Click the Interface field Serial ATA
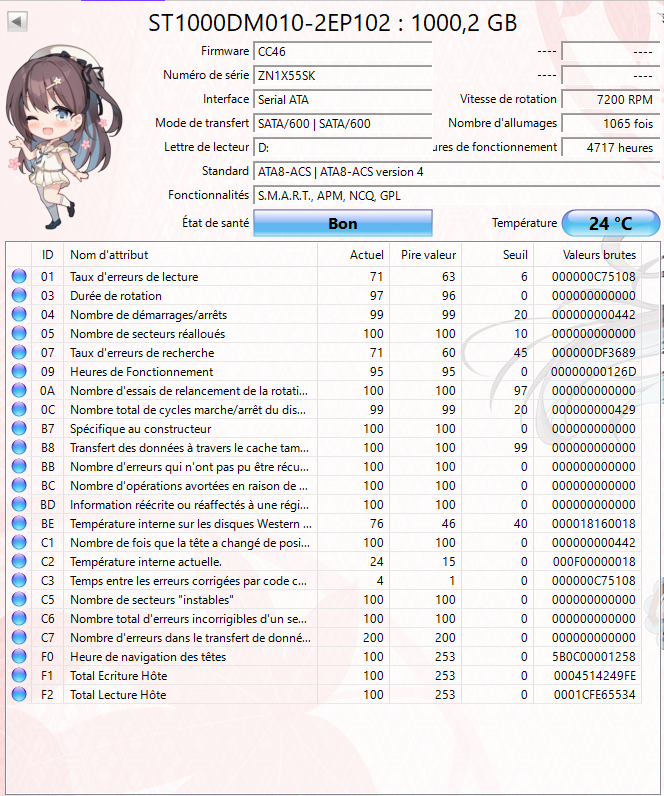Screen dimensions: 664x796 tap(343, 100)
